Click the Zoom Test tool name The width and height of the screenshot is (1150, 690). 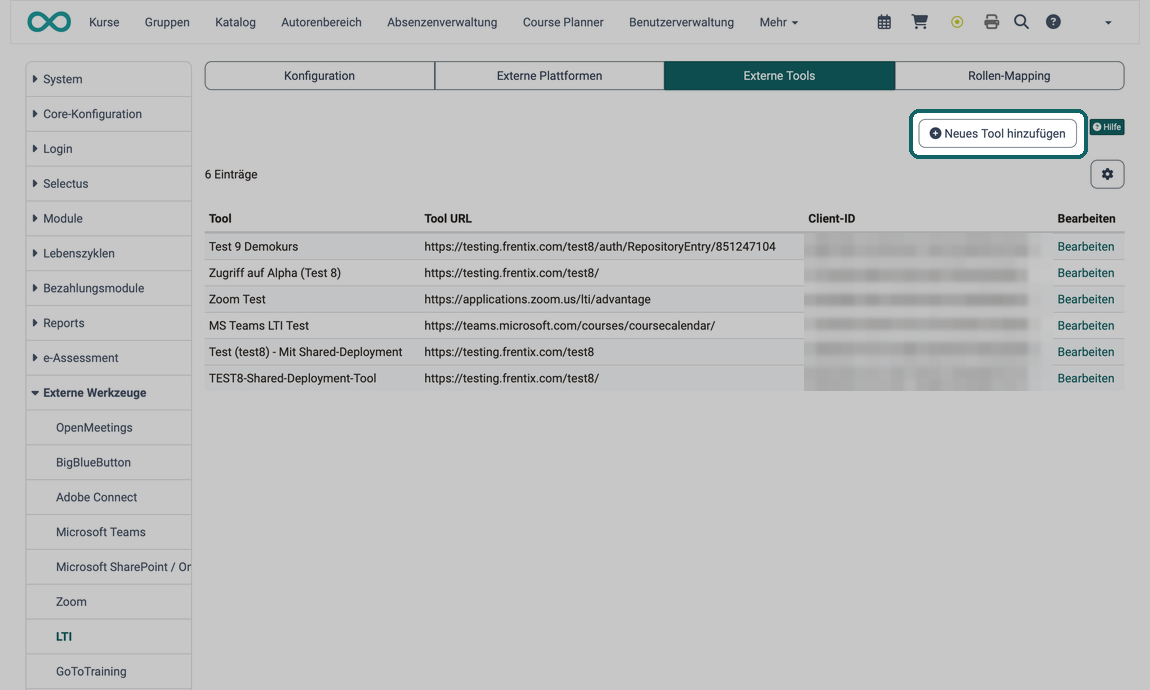tap(237, 299)
